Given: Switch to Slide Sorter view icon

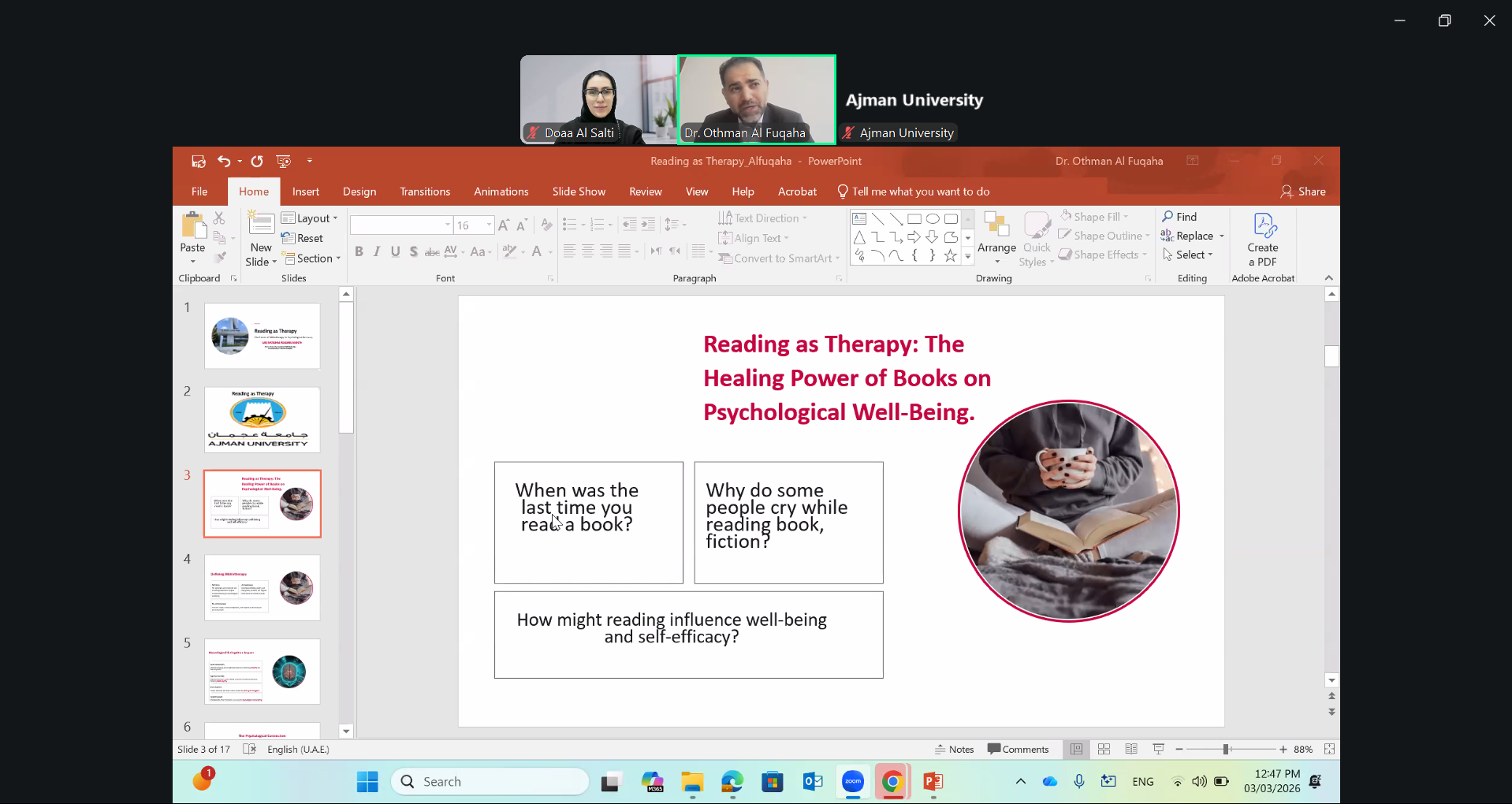Looking at the screenshot, I should (x=1104, y=749).
